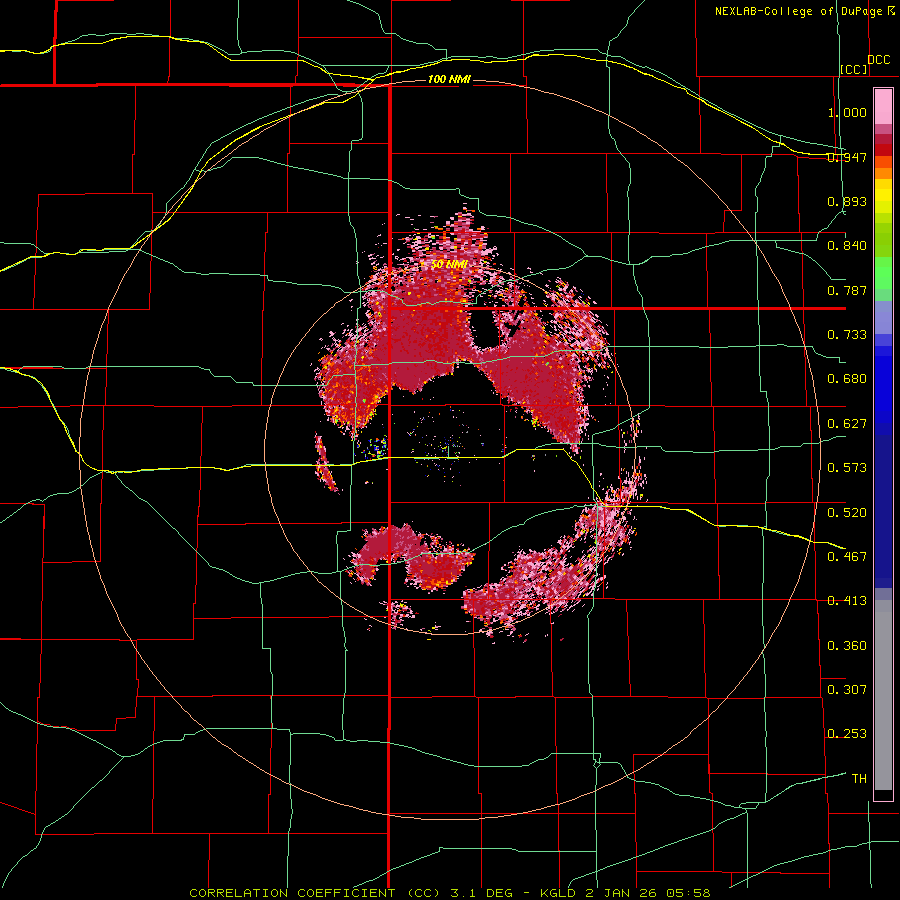This screenshot has width=900, height=900.
Task: Click the CORRELATION COEFFICIENT (CC) caption text
Action: click(315, 893)
